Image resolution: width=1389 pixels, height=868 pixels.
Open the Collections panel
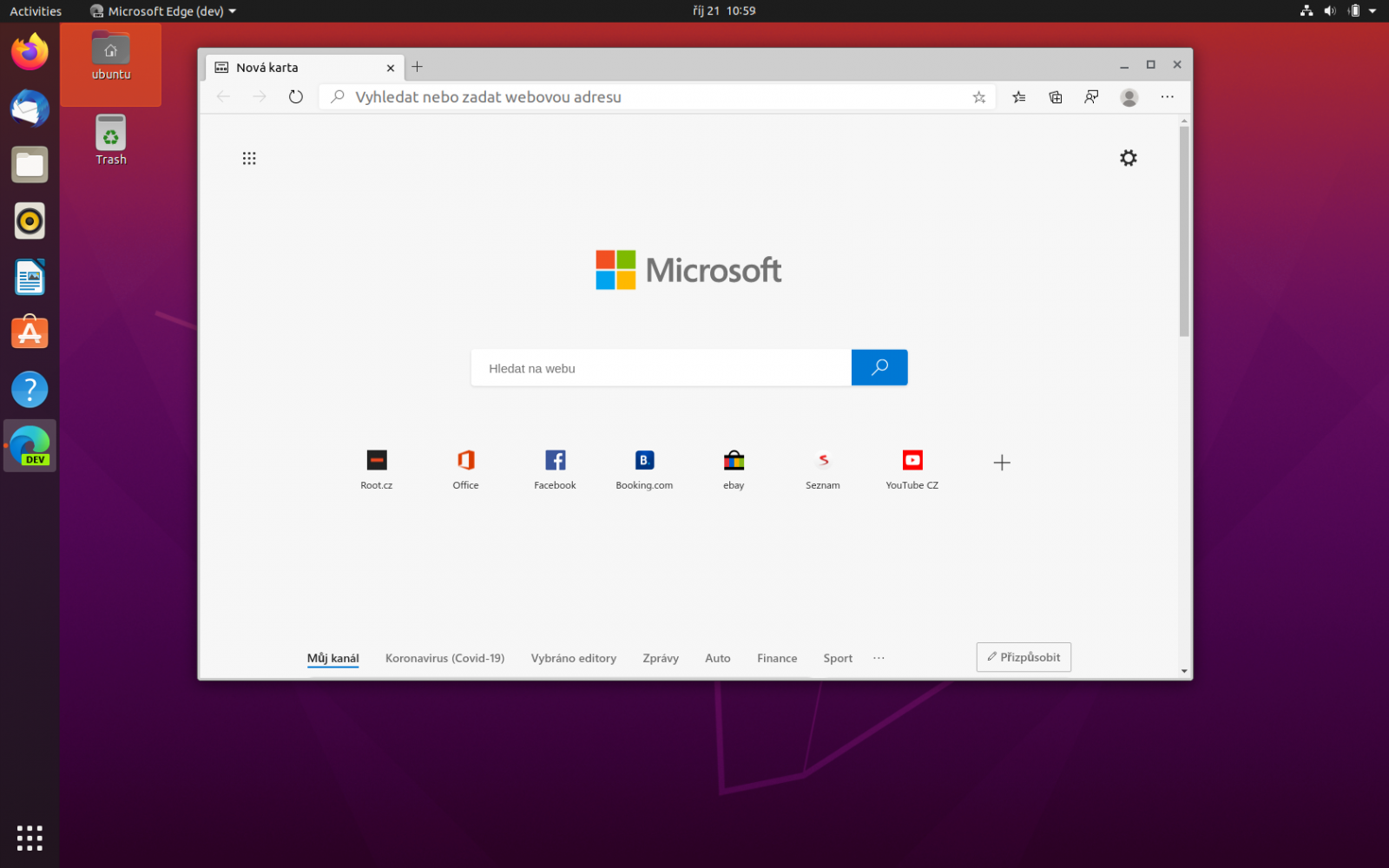click(1055, 97)
